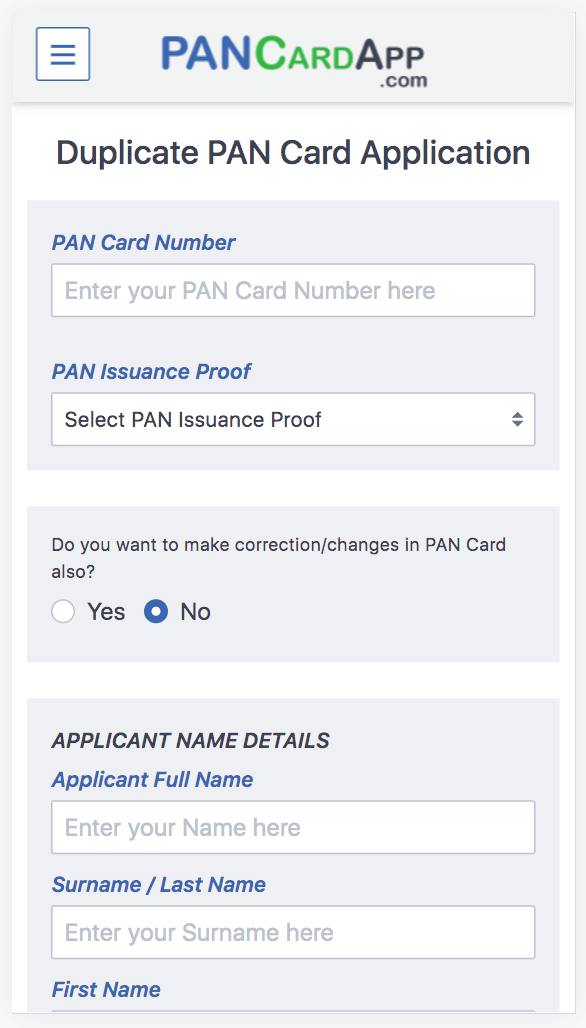Choose an option from the issuance proof combo box
586x1028 pixels.
293,419
